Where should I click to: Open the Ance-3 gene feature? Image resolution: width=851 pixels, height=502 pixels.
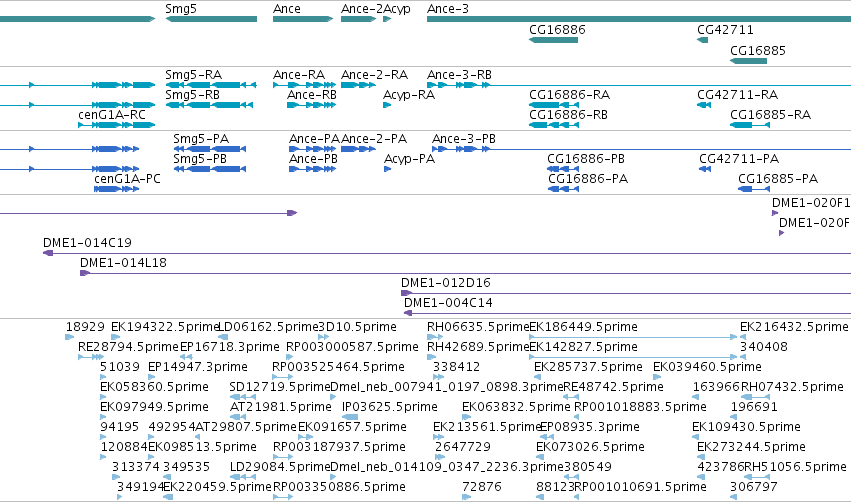click(x=639, y=19)
